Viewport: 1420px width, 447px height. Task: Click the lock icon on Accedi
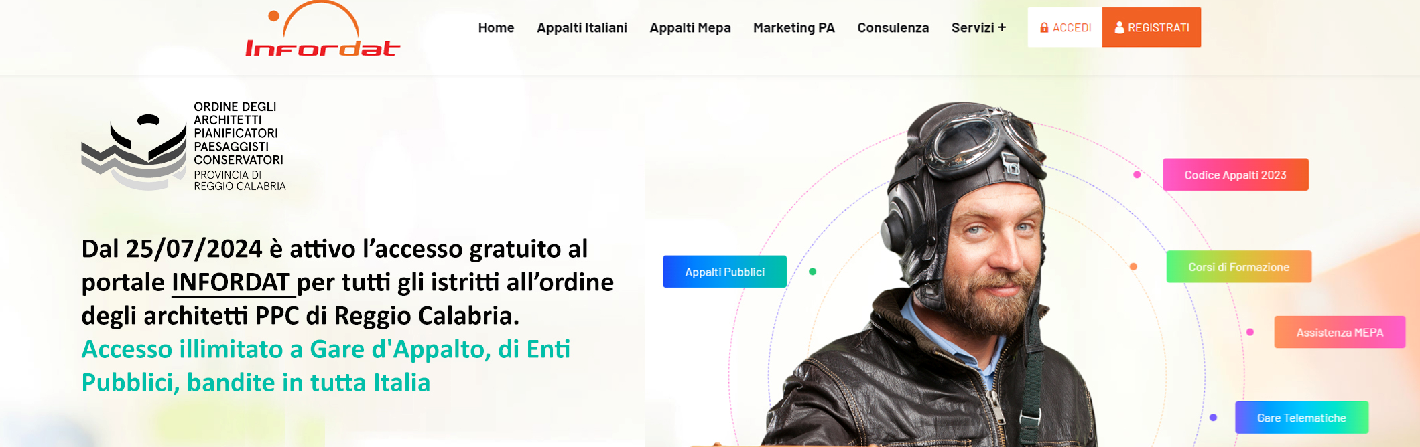pyautogui.click(x=1044, y=28)
